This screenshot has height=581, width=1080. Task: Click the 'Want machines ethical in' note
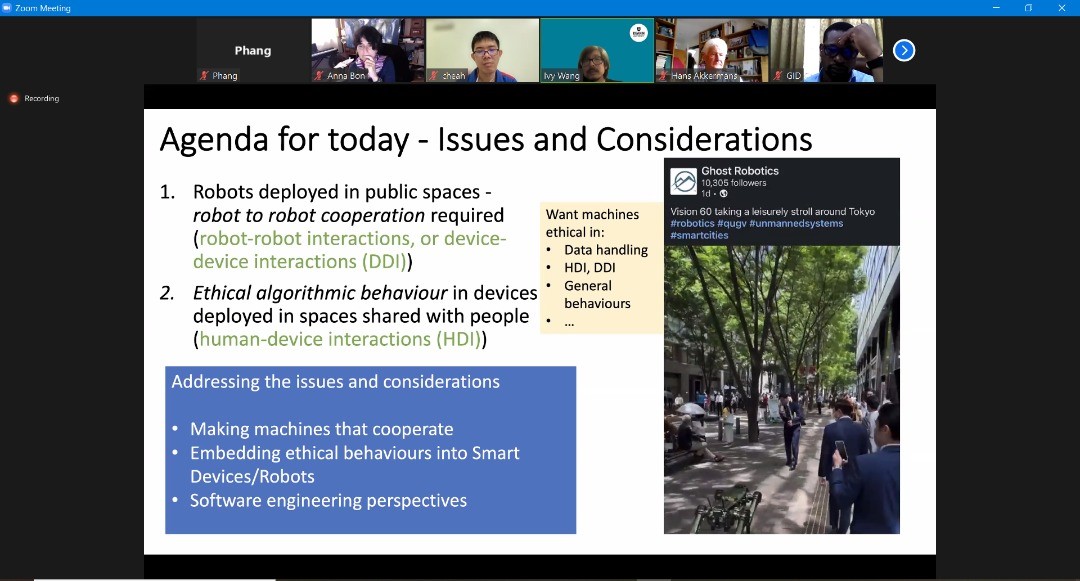click(x=600, y=268)
